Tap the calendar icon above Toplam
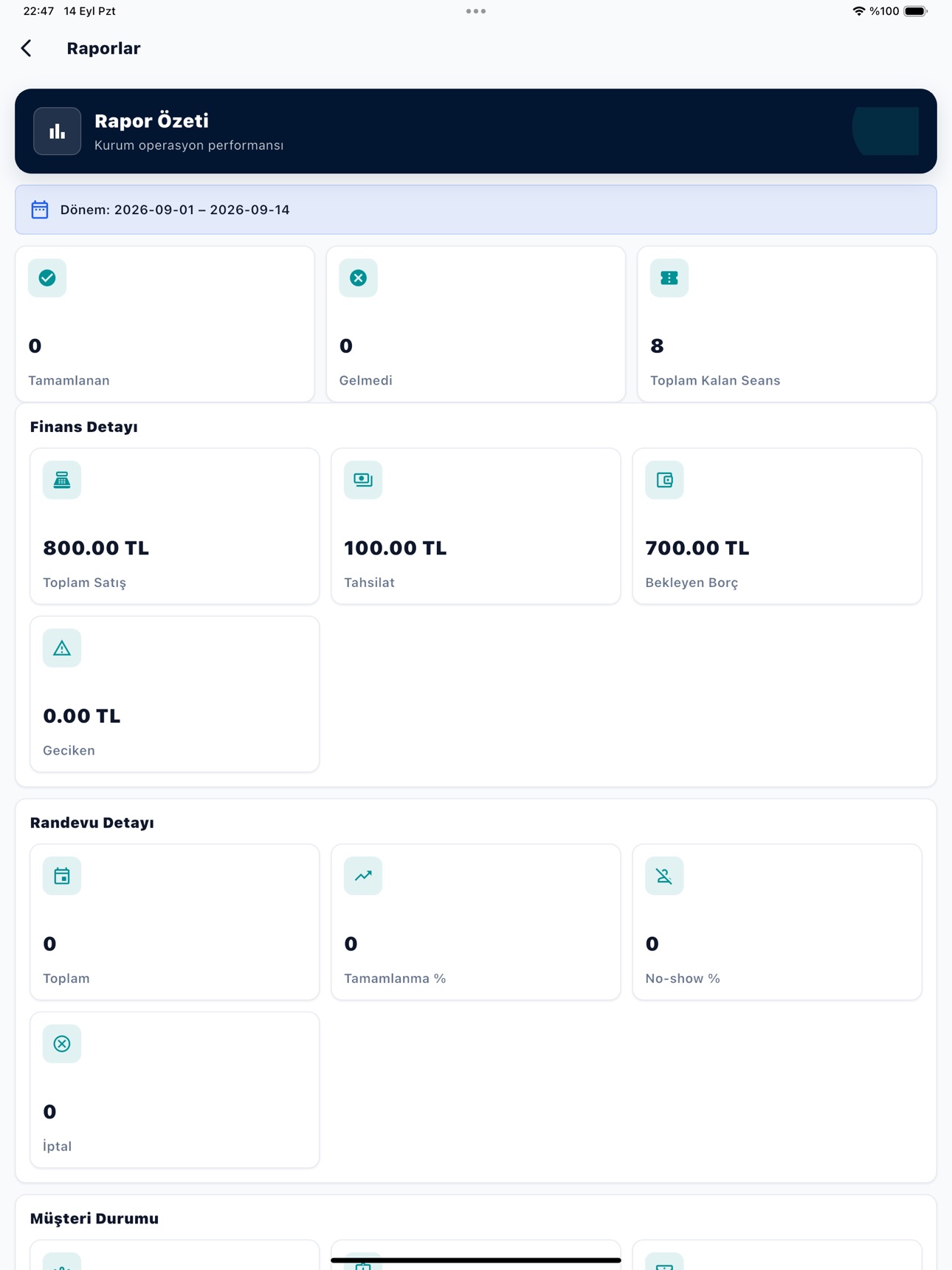Image resolution: width=952 pixels, height=1270 pixels. coord(62,876)
